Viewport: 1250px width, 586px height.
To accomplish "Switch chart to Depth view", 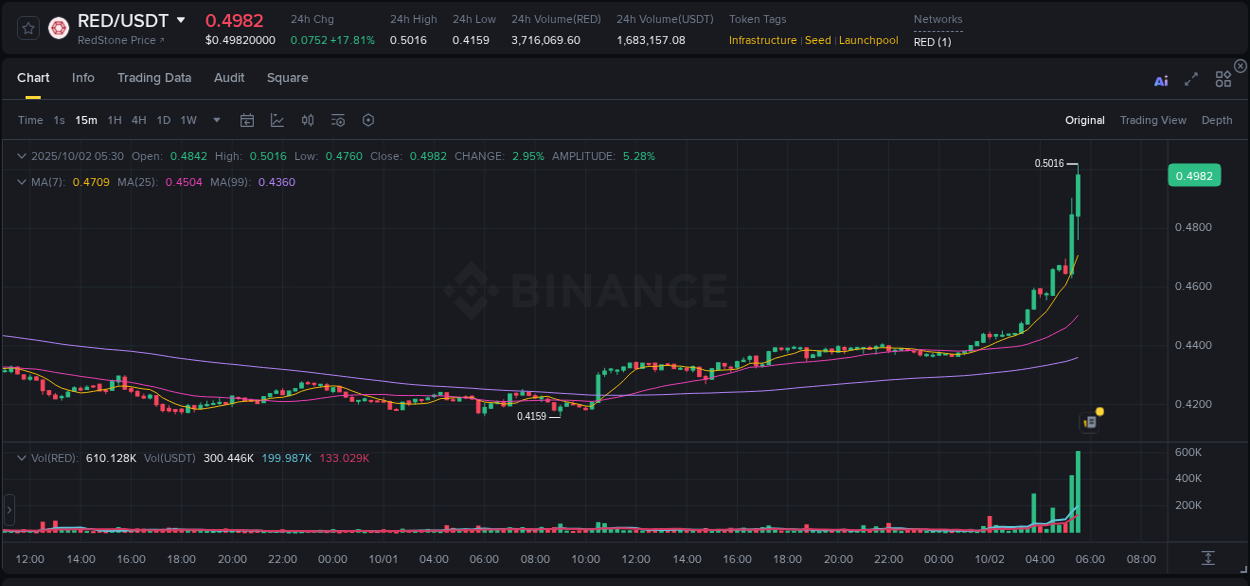I will pos(1217,120).
